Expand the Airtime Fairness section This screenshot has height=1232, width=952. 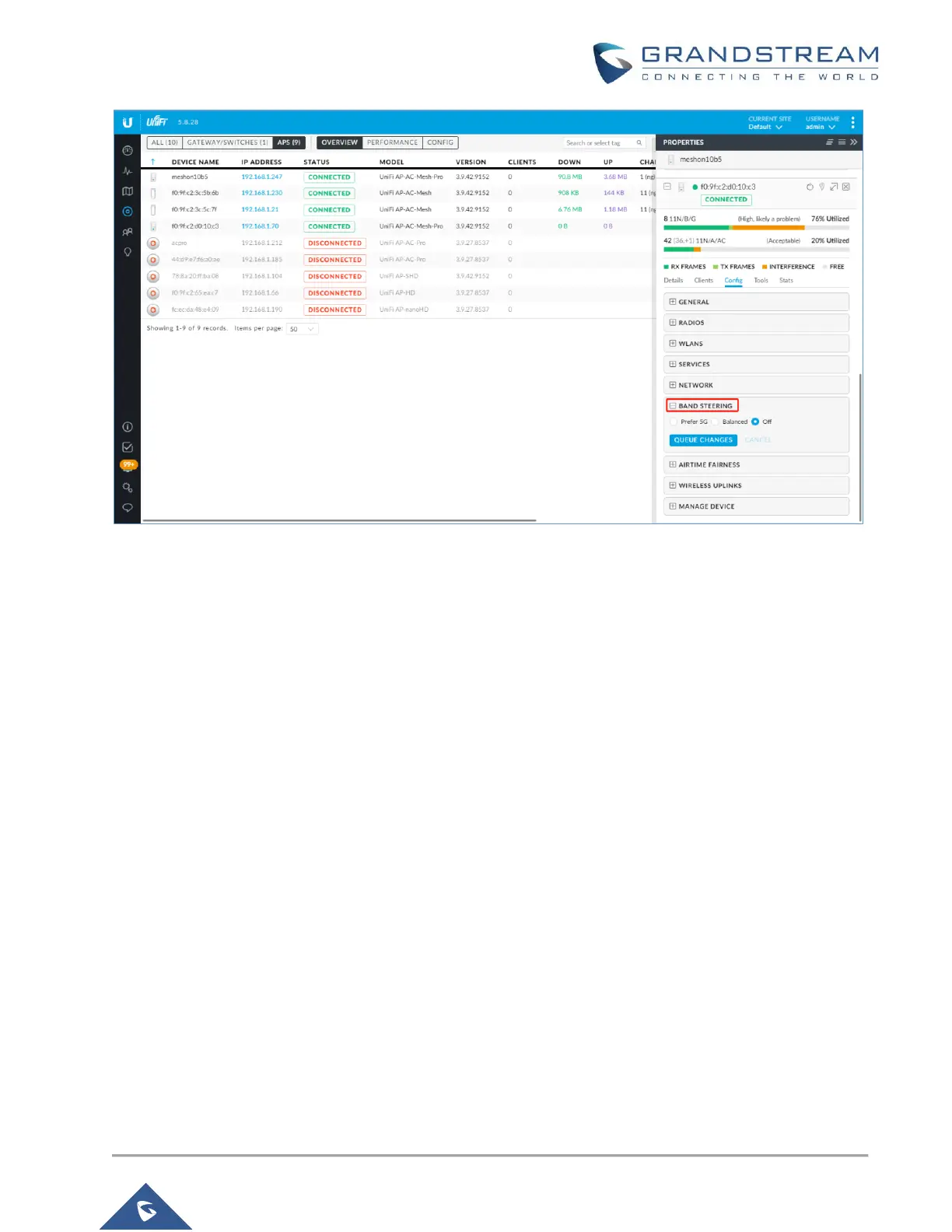756,465
